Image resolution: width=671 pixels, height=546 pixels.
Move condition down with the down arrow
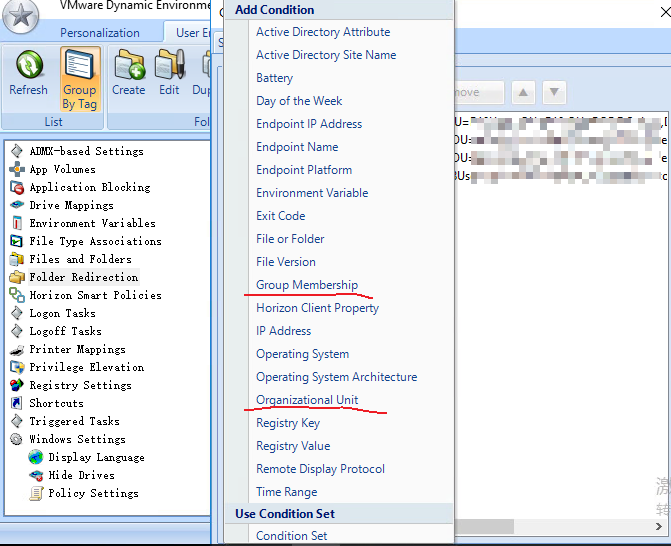point(554,92)
